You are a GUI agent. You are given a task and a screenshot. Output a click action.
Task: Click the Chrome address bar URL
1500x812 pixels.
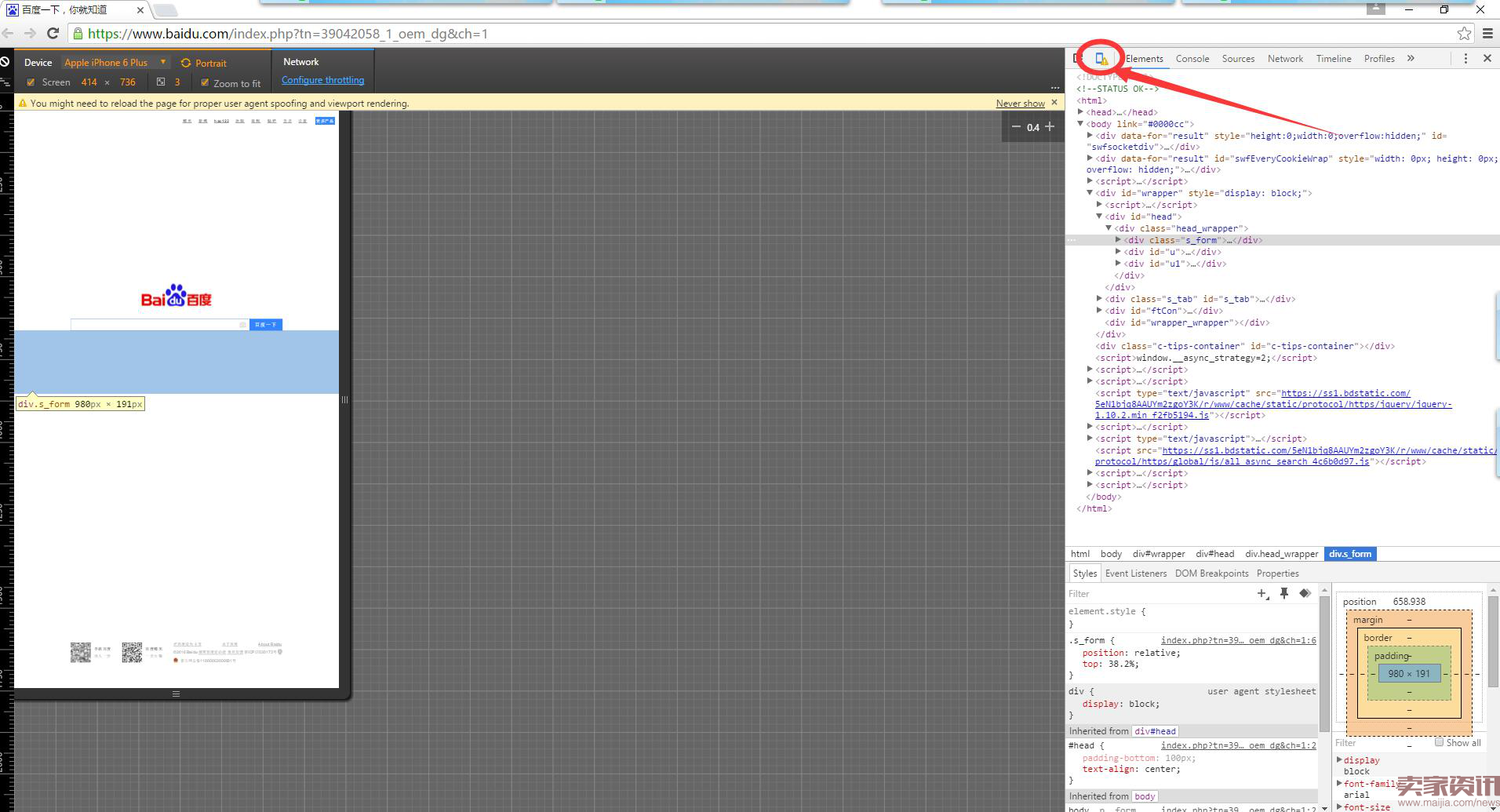(287, 34)
